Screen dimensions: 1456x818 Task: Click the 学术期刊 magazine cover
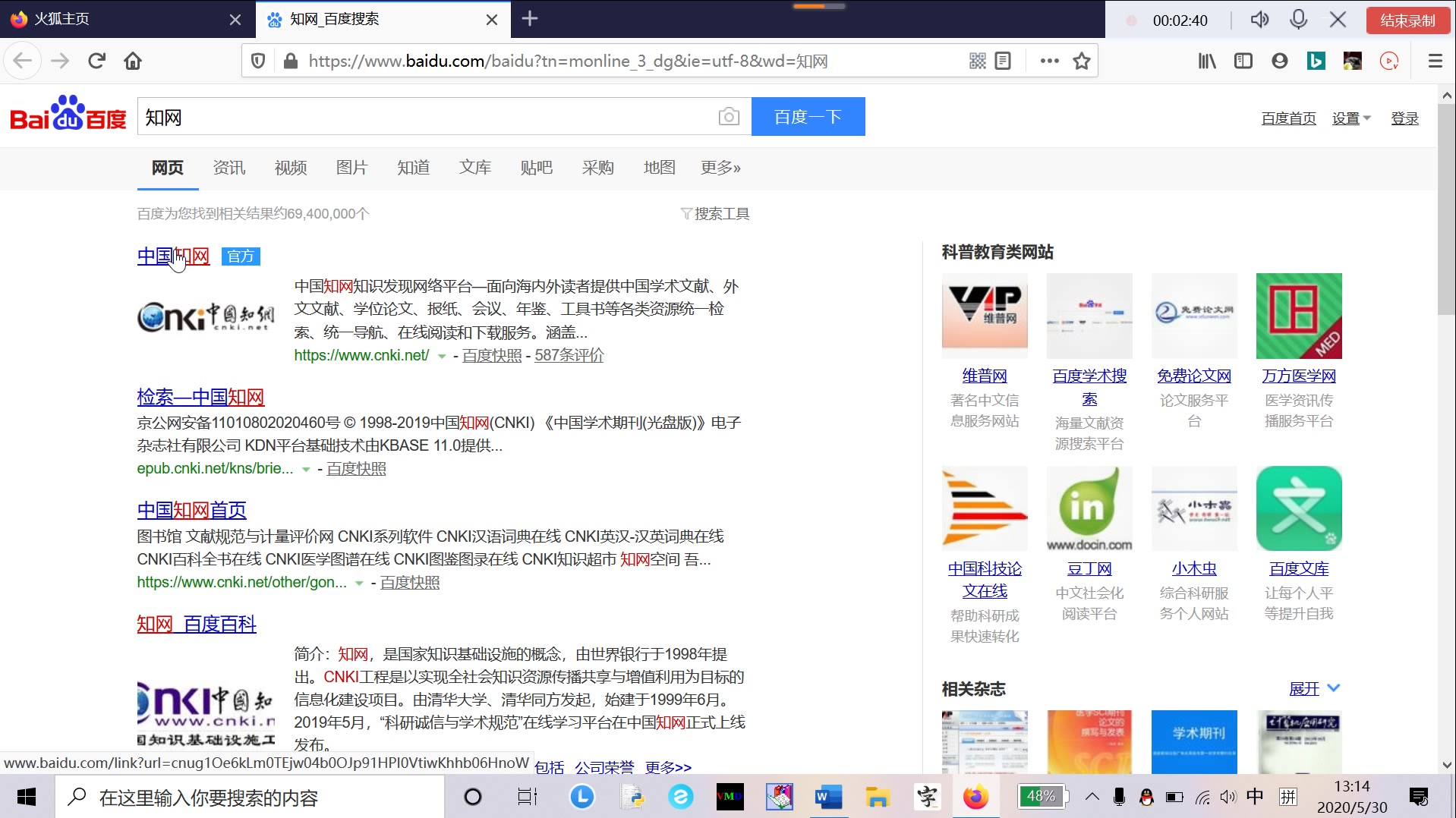[1194, 741]
